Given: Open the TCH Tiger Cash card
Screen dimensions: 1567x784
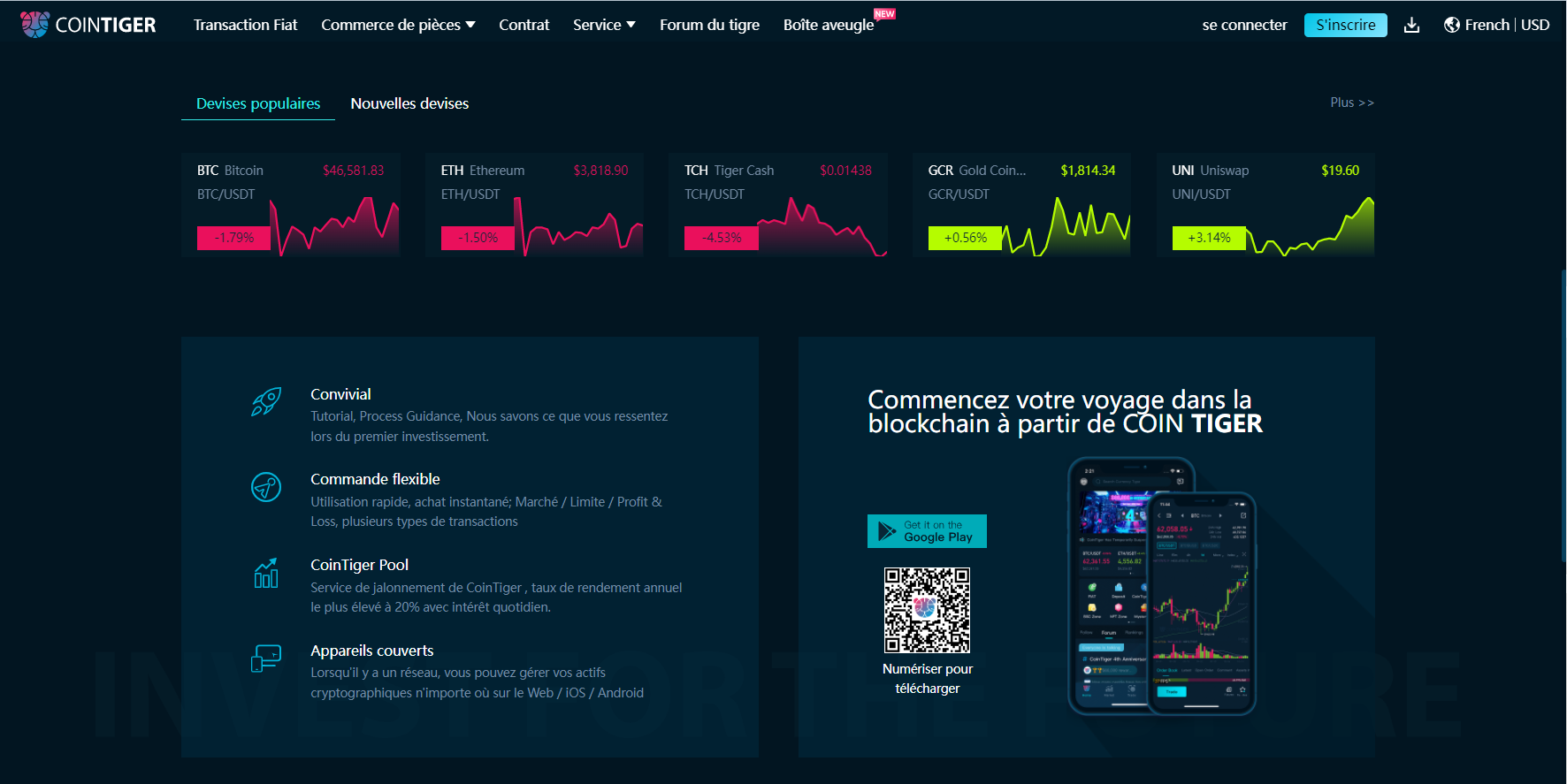Looking at the screenshot, I should tap(778, 205).
